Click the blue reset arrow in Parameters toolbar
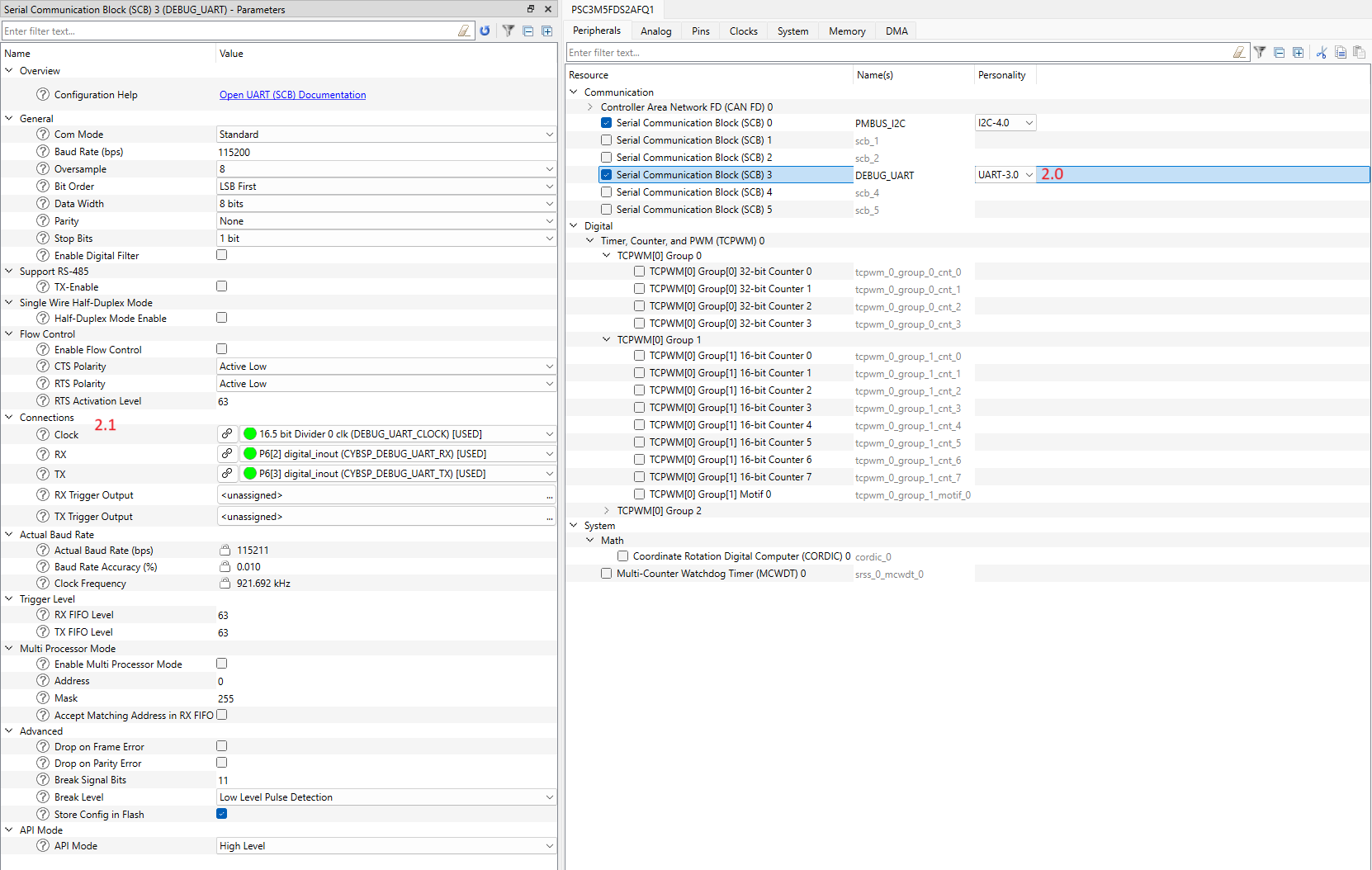 pyautogui.click(x=485, y=31)
